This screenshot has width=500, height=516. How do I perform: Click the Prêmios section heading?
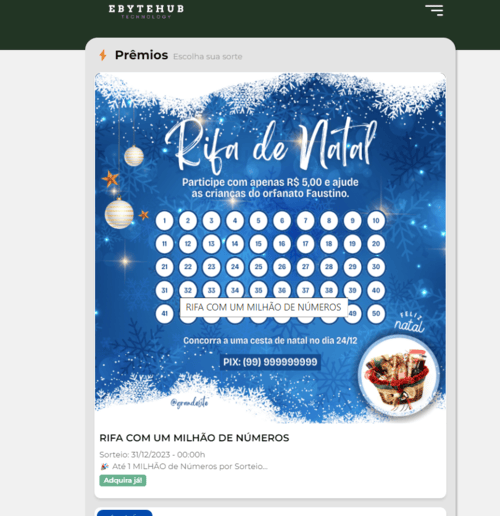click(x=141, y=55)
